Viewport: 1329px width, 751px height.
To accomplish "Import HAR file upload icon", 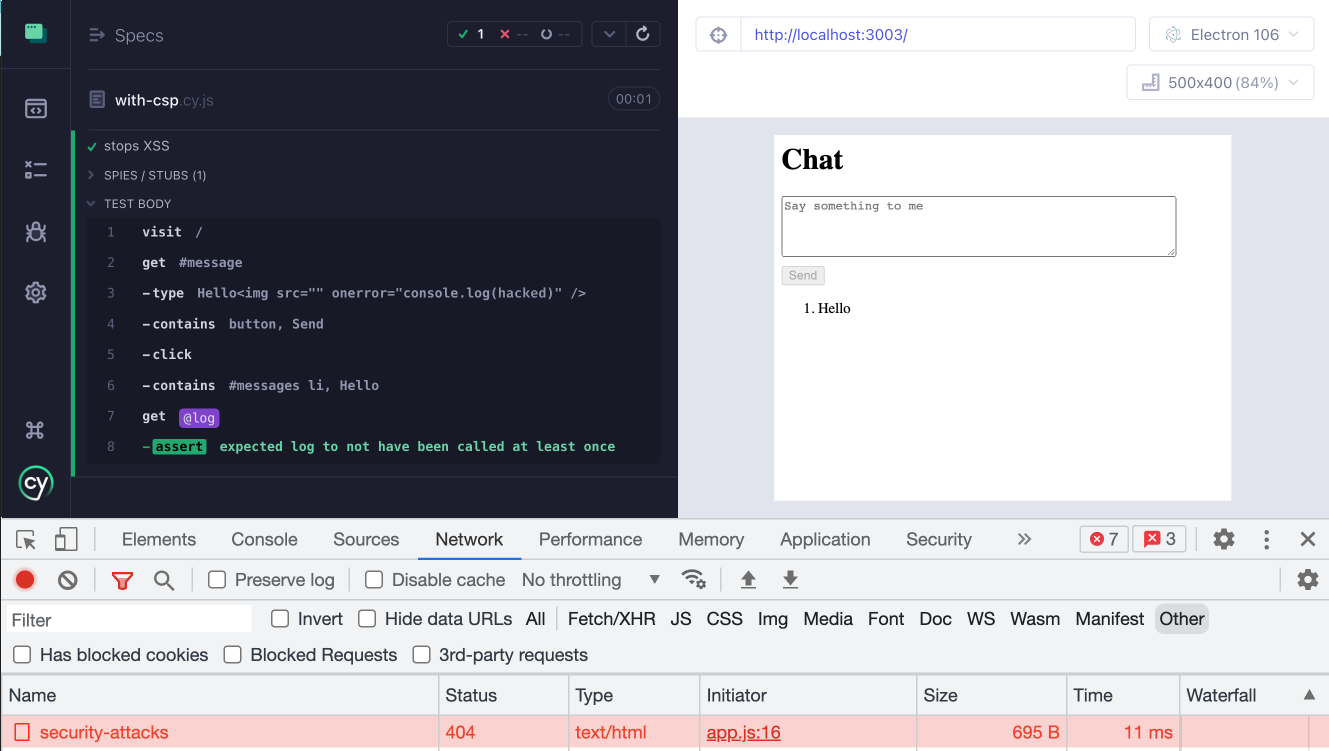I will pos(748,580).
